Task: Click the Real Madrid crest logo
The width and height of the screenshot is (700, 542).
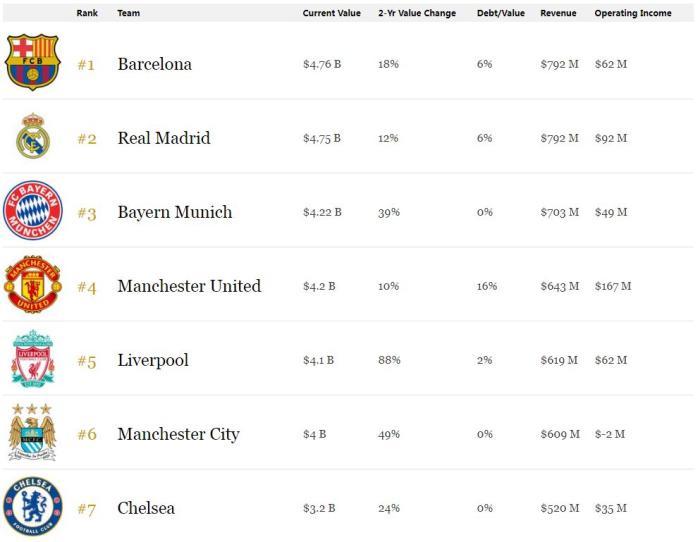Action: pos(33,137)
